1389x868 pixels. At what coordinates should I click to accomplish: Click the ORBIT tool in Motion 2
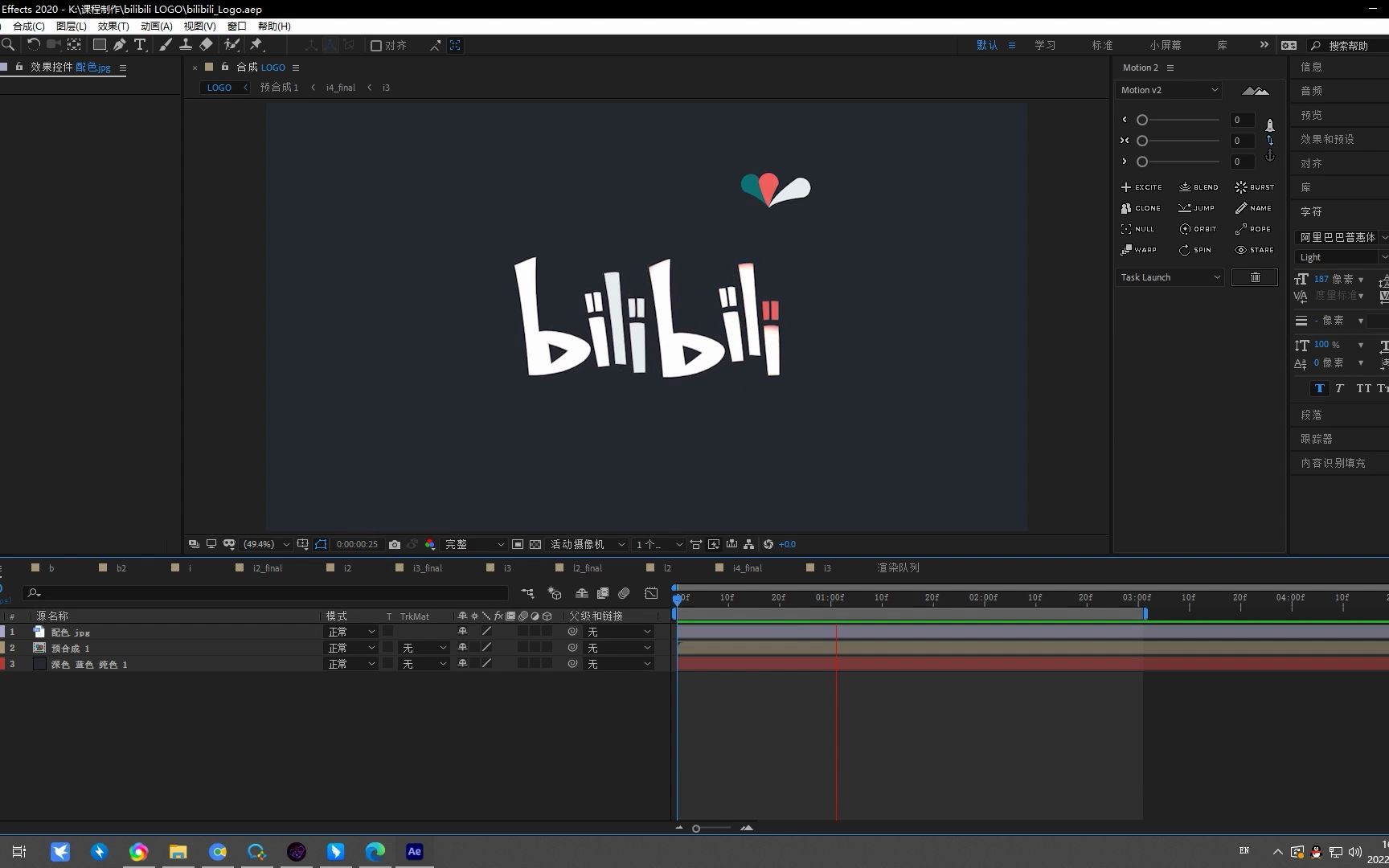tap(1198, 229)
